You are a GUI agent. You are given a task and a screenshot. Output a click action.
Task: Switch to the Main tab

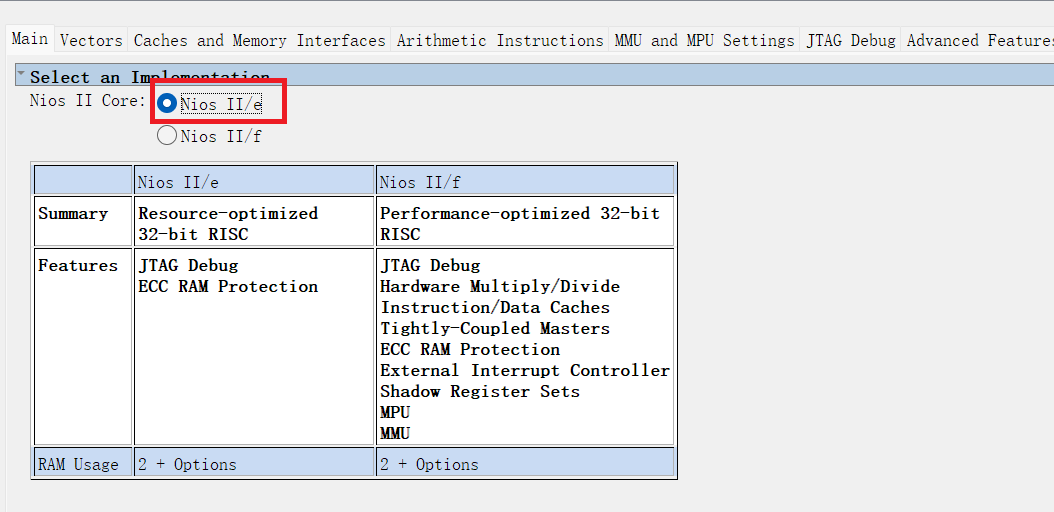[30, 39]
